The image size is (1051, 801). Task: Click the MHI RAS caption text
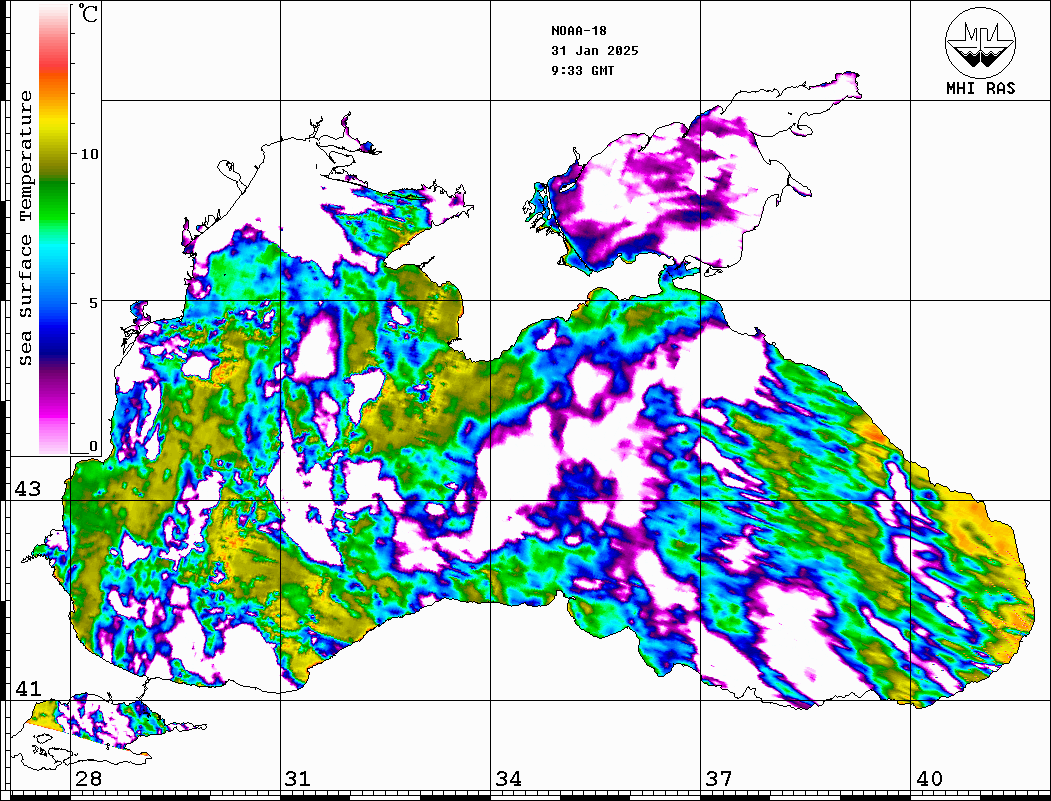click(981, 88)
